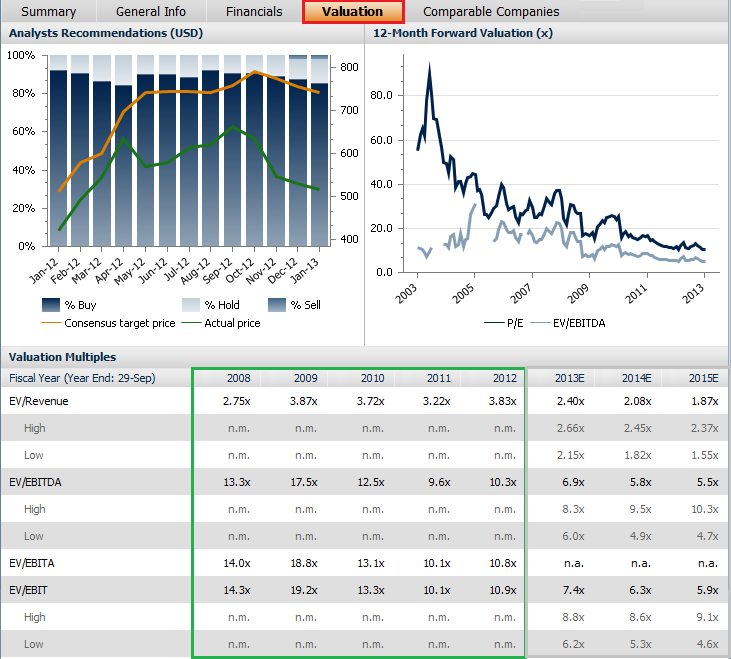731x659 pixels.
Task: Click the % Sell legend swatch
Action: pyautogui.click(x=277, y=305)
